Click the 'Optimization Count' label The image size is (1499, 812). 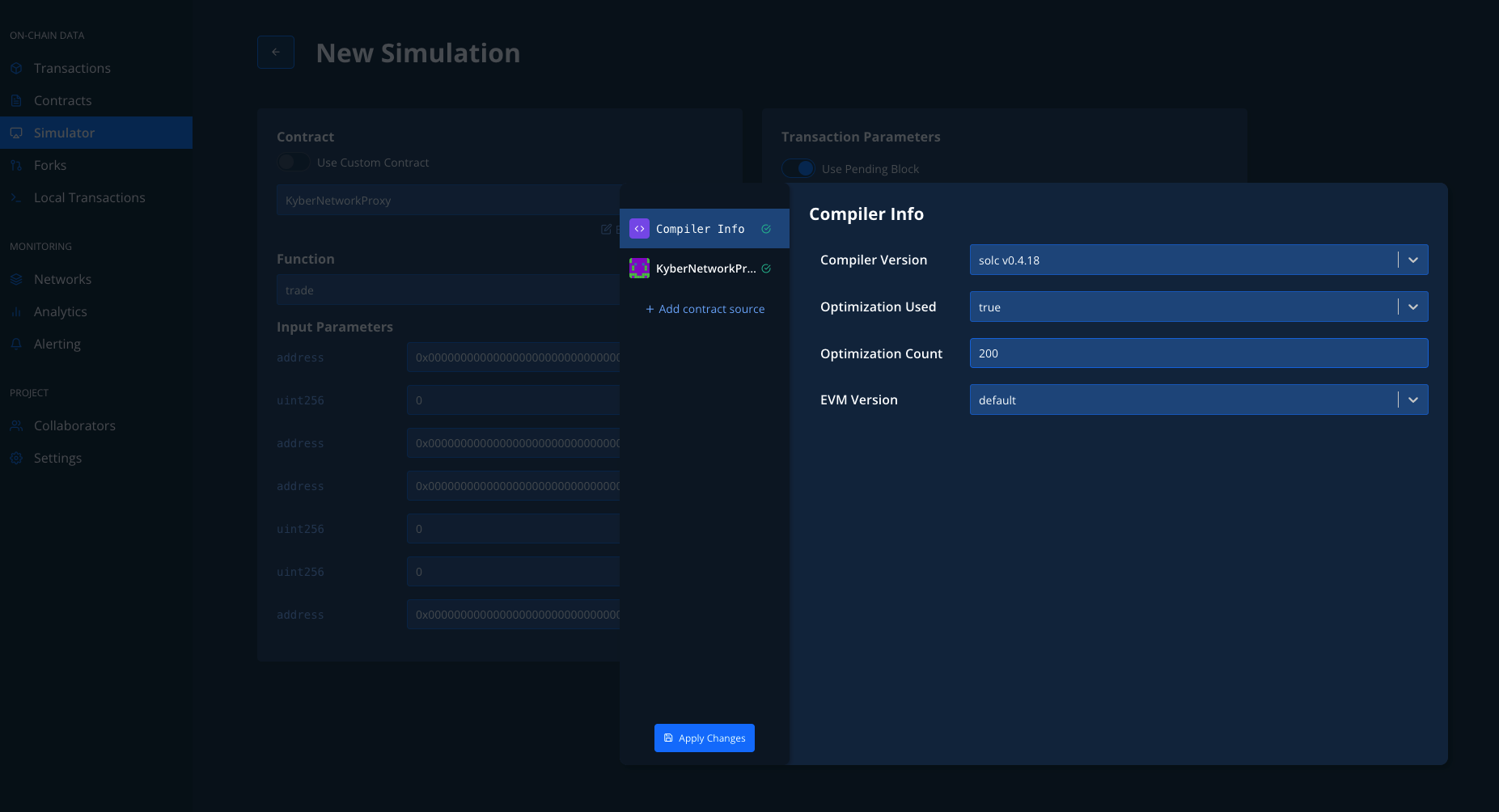point(881,353)
